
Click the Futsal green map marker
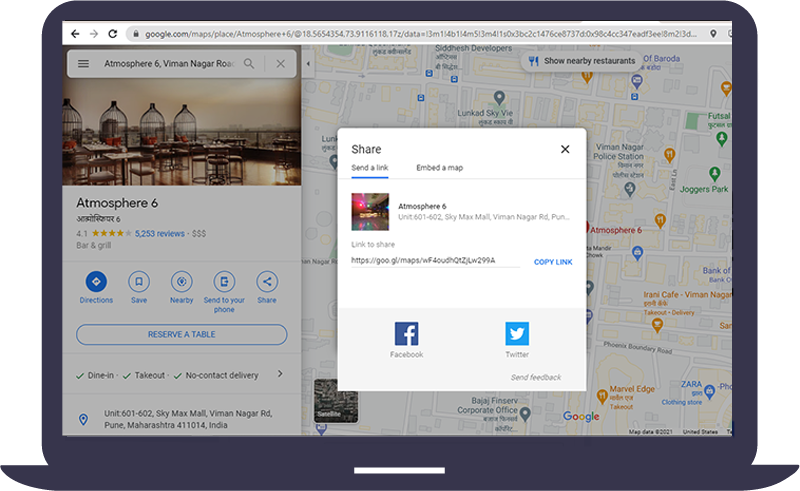click(x=721, y=138)
